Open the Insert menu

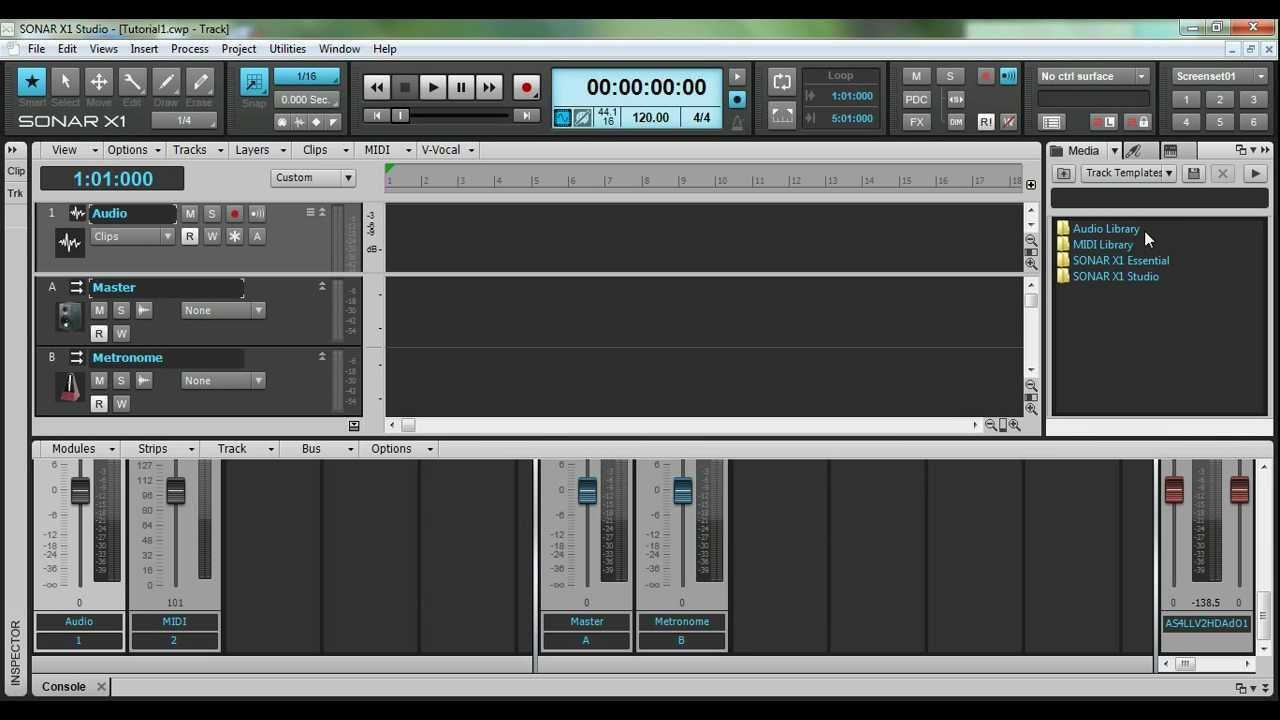[x=144, y=49]
